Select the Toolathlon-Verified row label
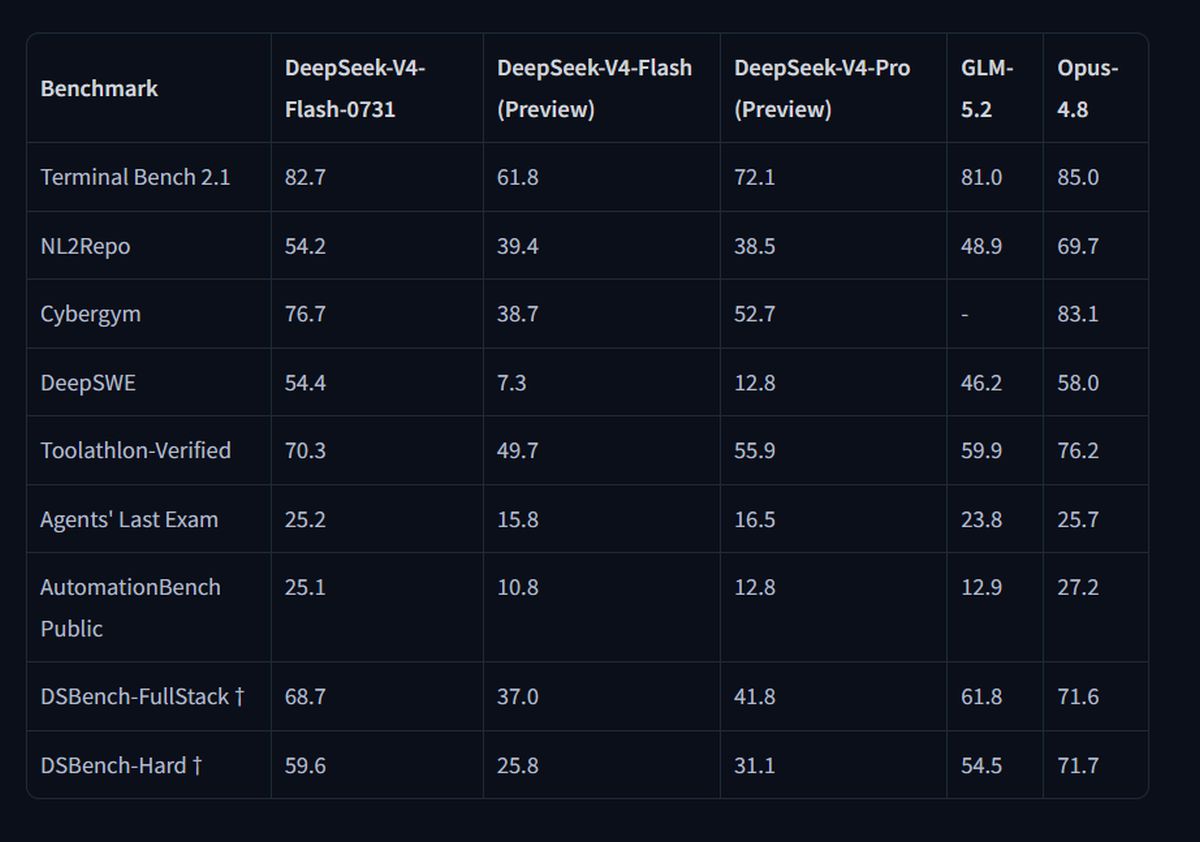The width and height of the screenshot is (1200, 842). tap(135, 451)
